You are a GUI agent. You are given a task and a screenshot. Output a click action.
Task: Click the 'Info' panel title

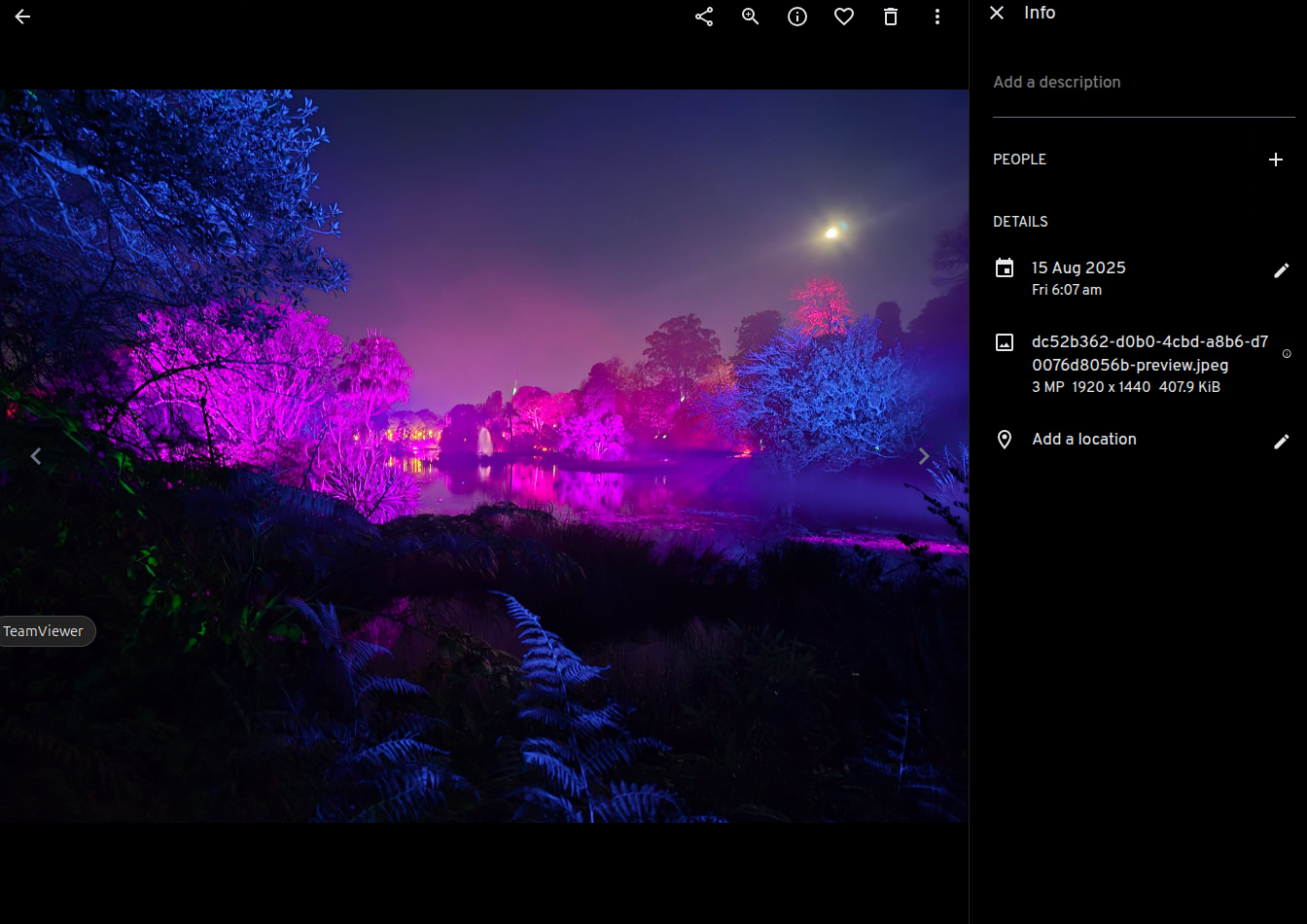click(x=1040, y=13)
